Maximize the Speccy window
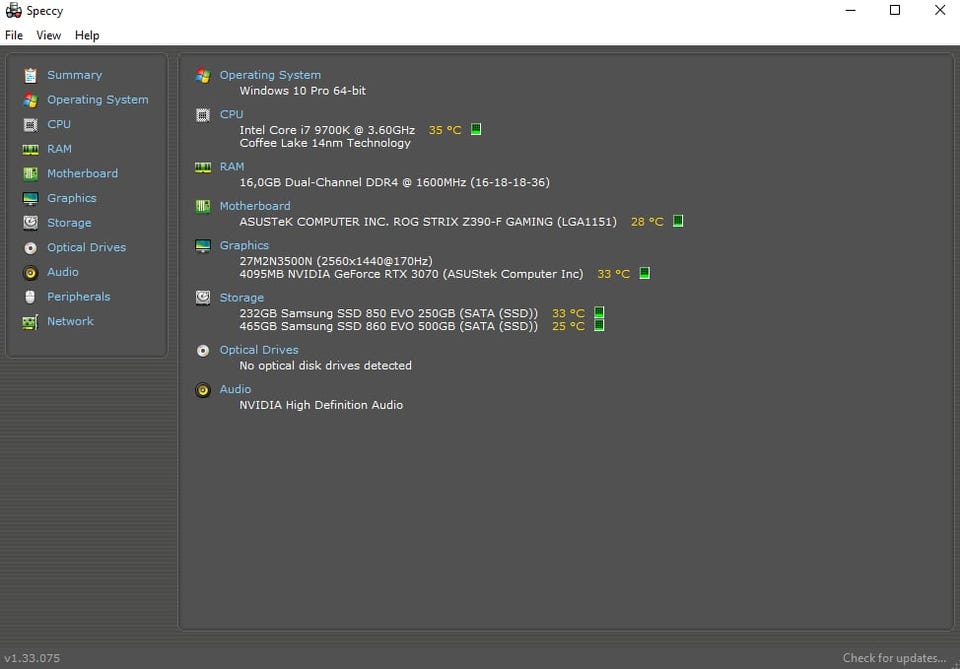 click(894, 10)
